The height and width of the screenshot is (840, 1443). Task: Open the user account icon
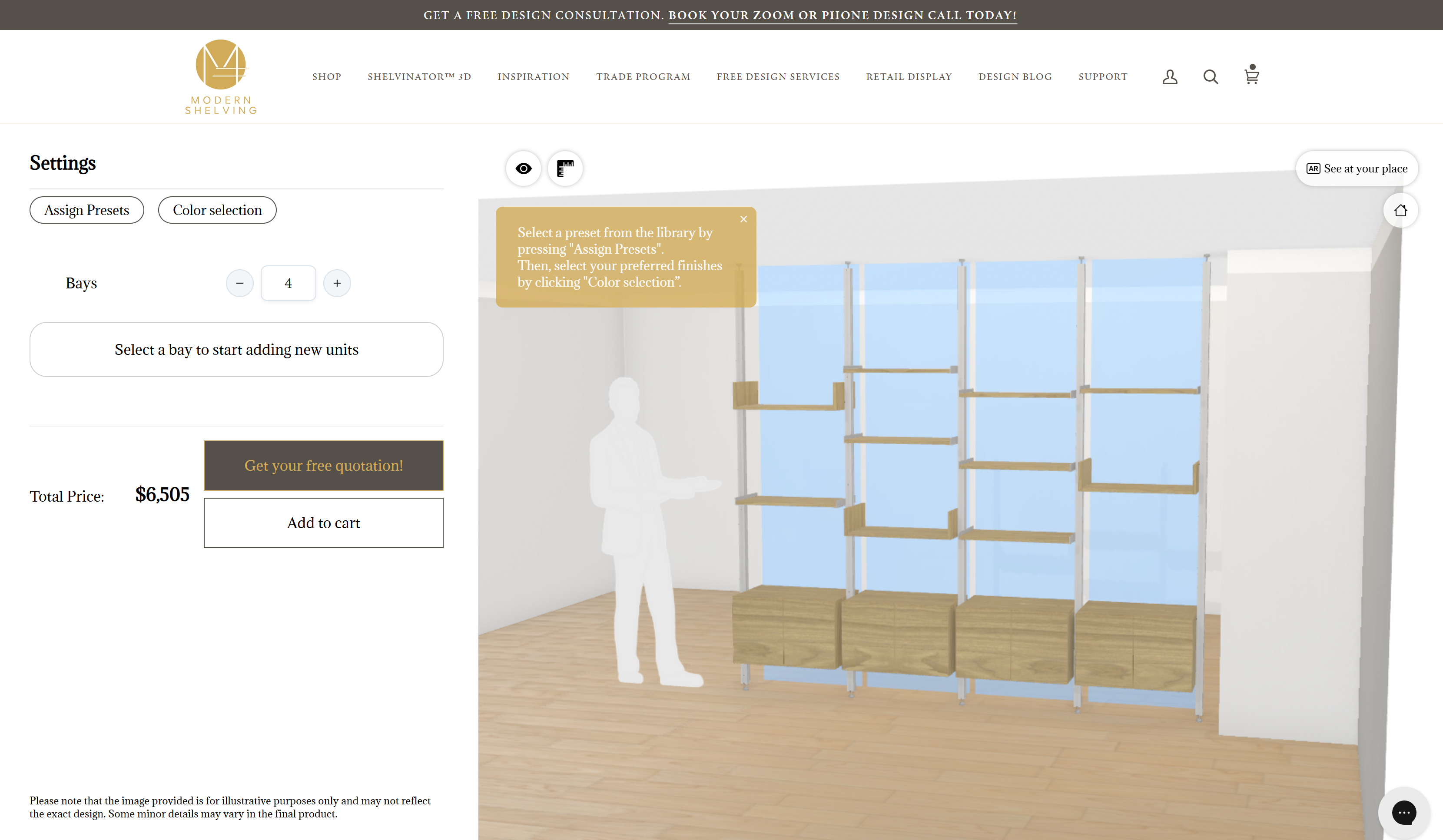tap(1169, 77)
